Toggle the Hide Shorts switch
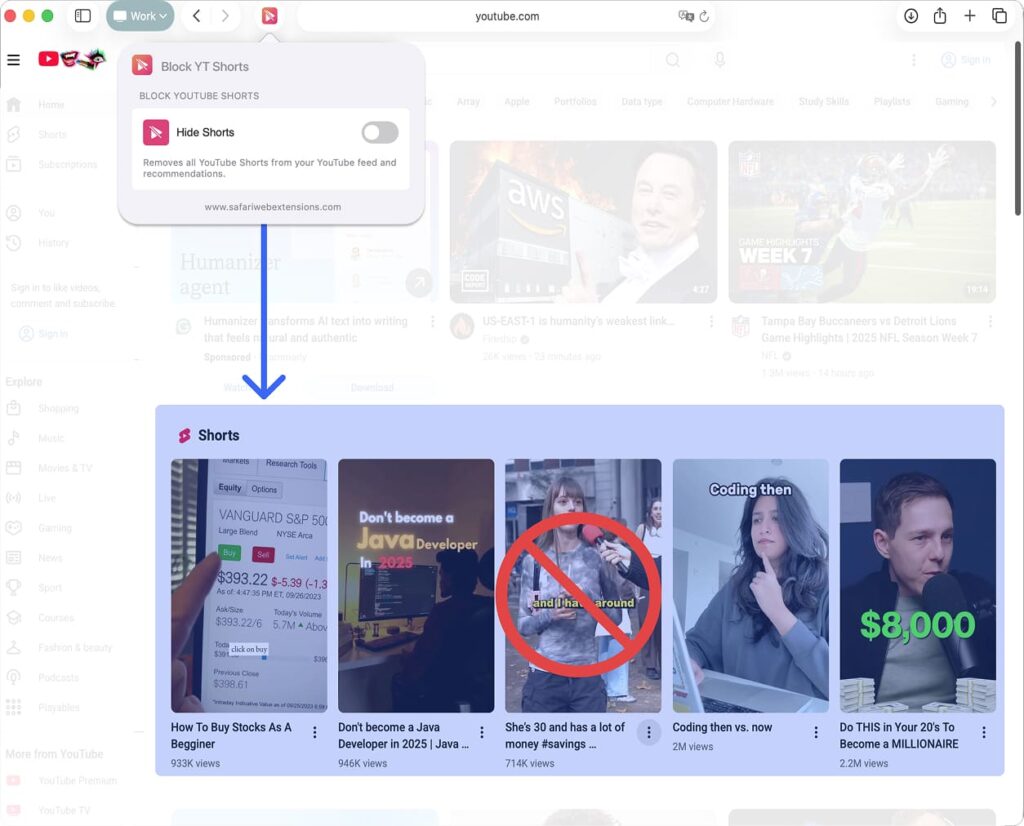 point(379,132)
